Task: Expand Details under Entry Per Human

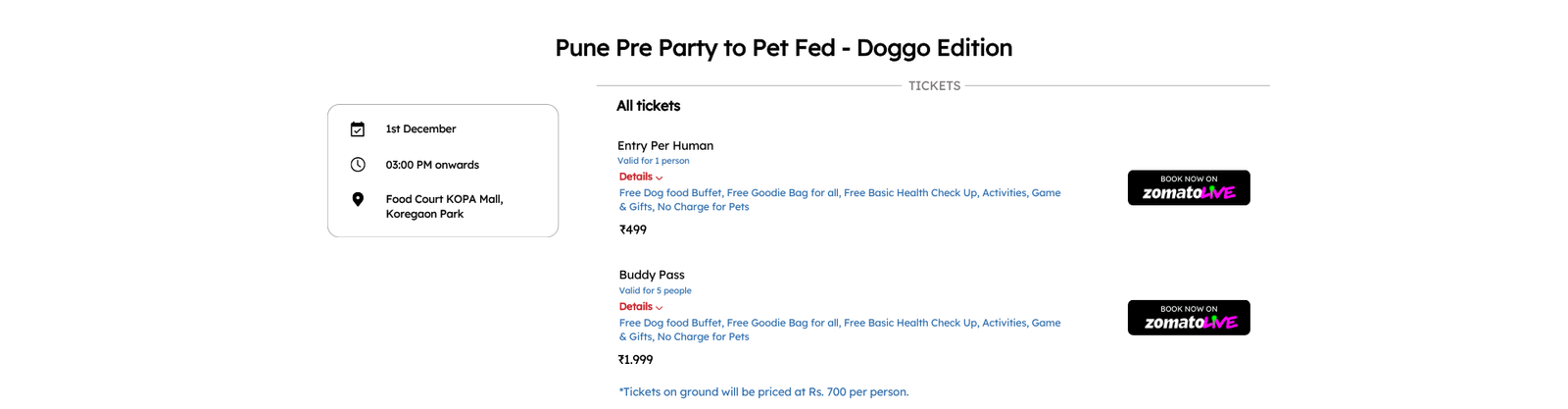Action: [636, 177]
